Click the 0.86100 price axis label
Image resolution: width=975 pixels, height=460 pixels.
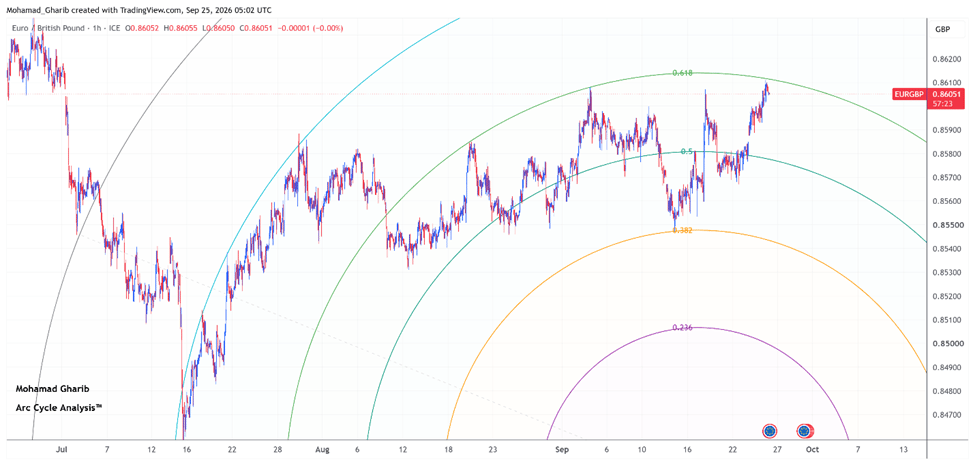tap(946, 83)
